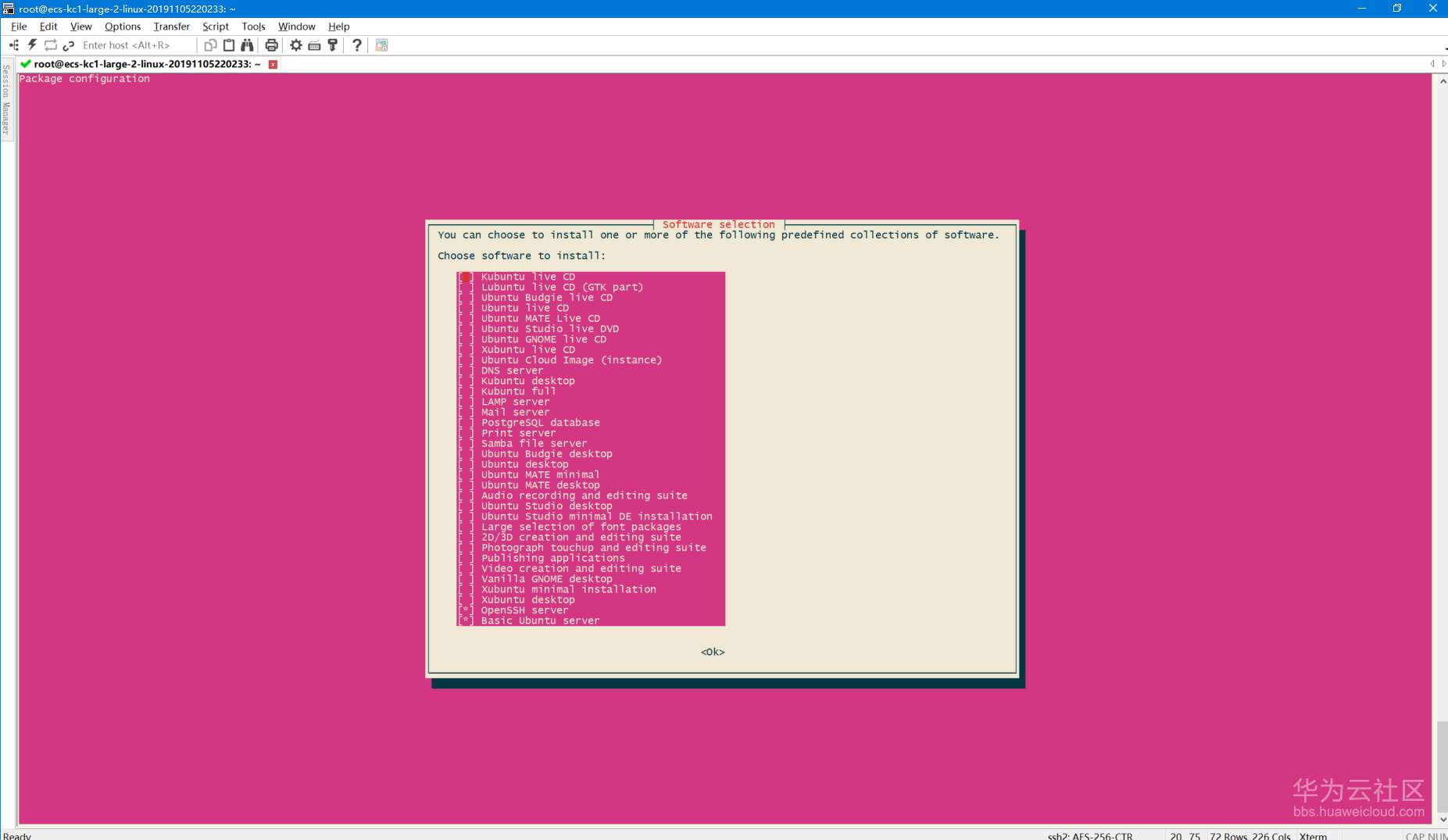Toggle the Kubuntu live CD checkbox
1448x840 pixels.
coord(466,277)
